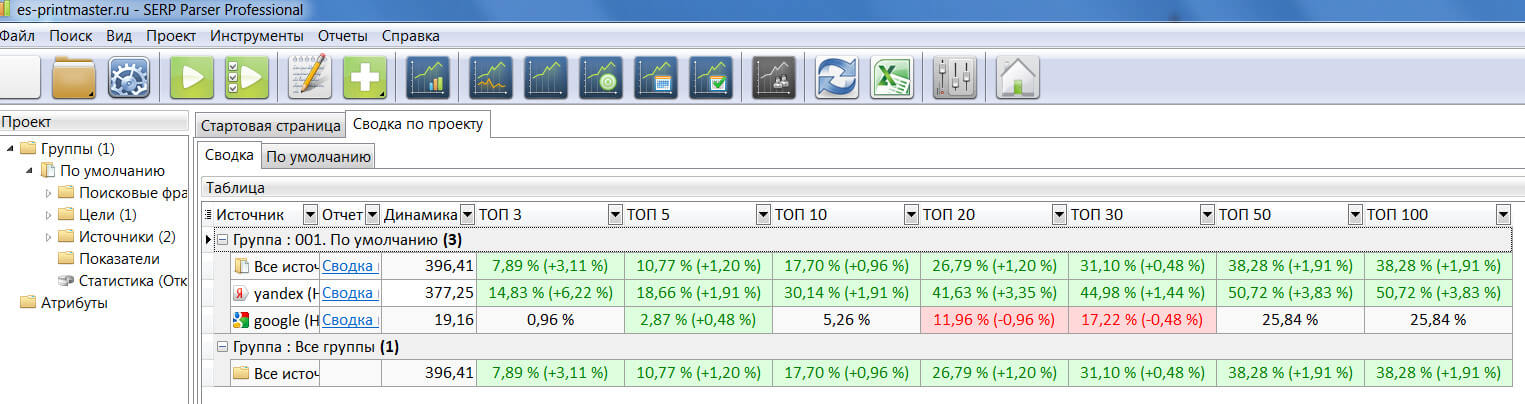Start parsing with green play button

[x=192, y=77]
